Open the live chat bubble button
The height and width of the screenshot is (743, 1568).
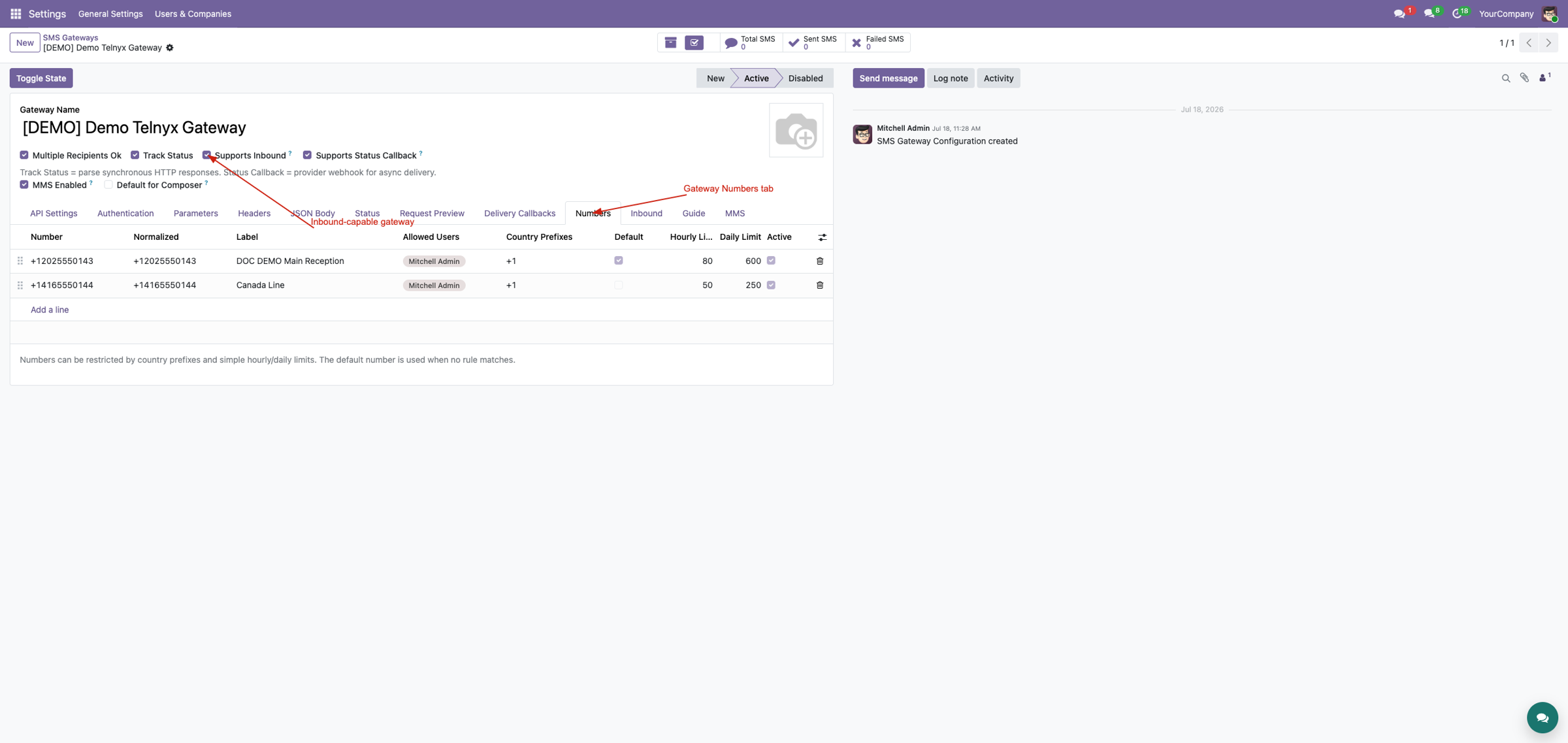tap(1542, 718)
